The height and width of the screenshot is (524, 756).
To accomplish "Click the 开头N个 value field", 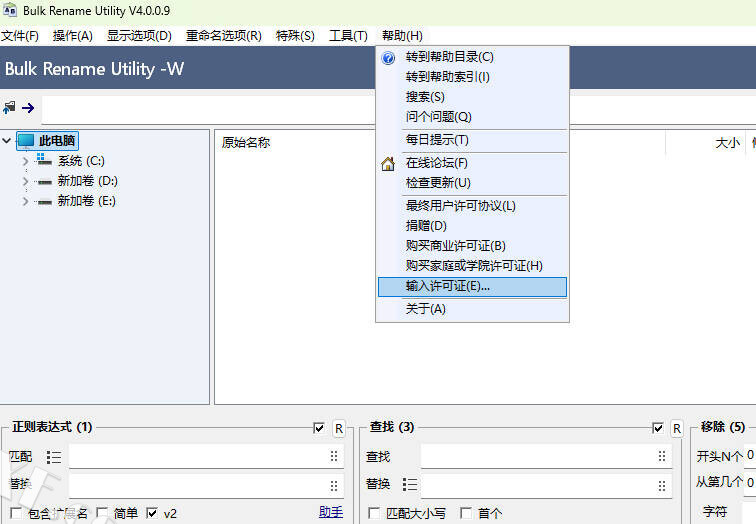I will pyautogui.click(x=750, y=455).
